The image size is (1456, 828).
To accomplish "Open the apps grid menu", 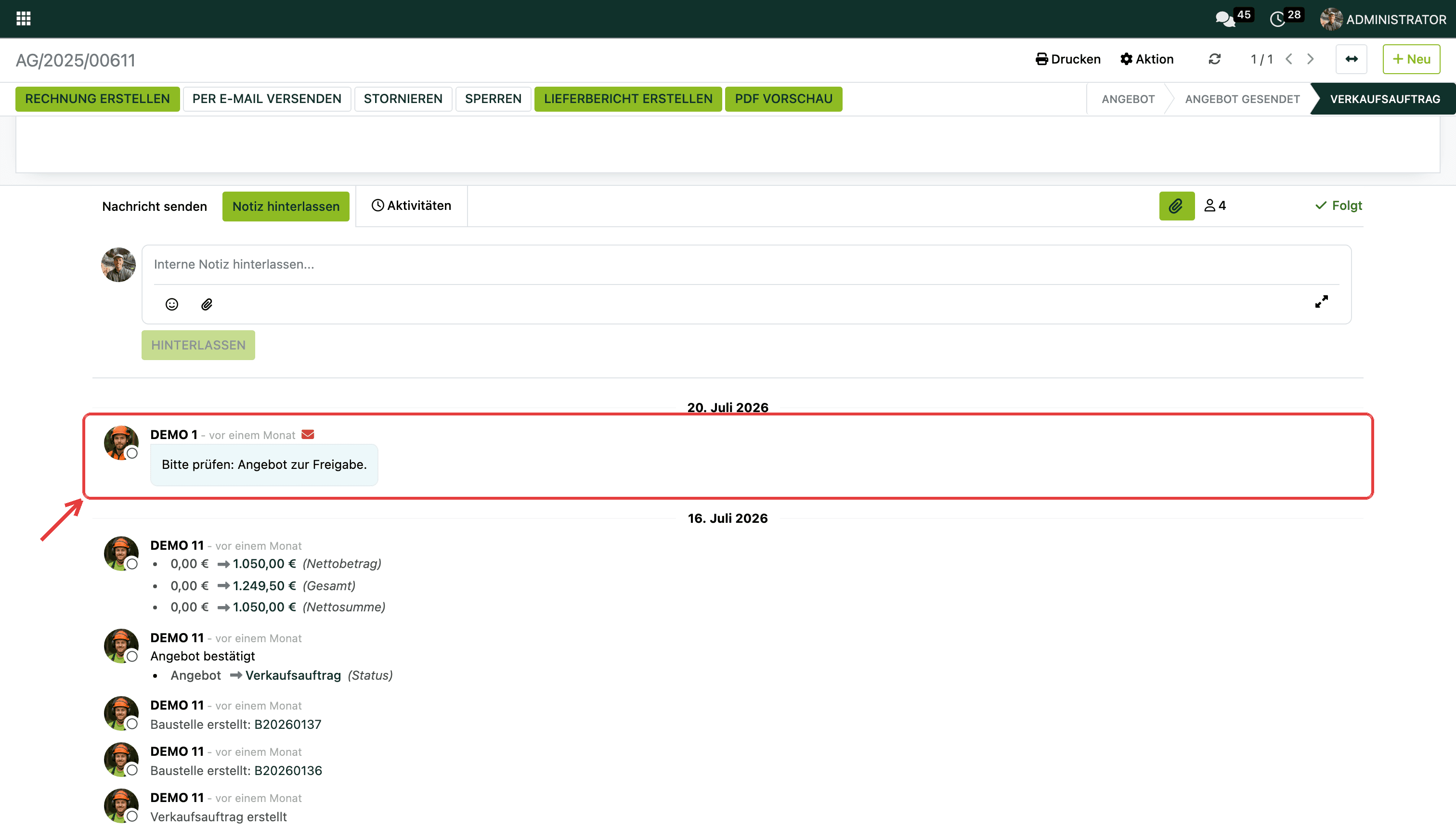I will (23, 19).
